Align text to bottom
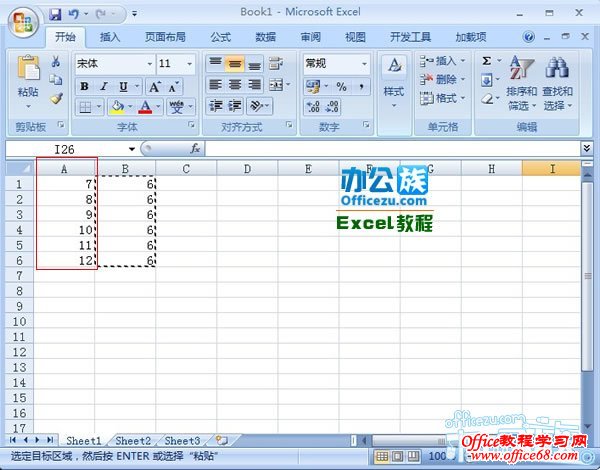Screen dimensions: 600x470 tap(254, 64)
